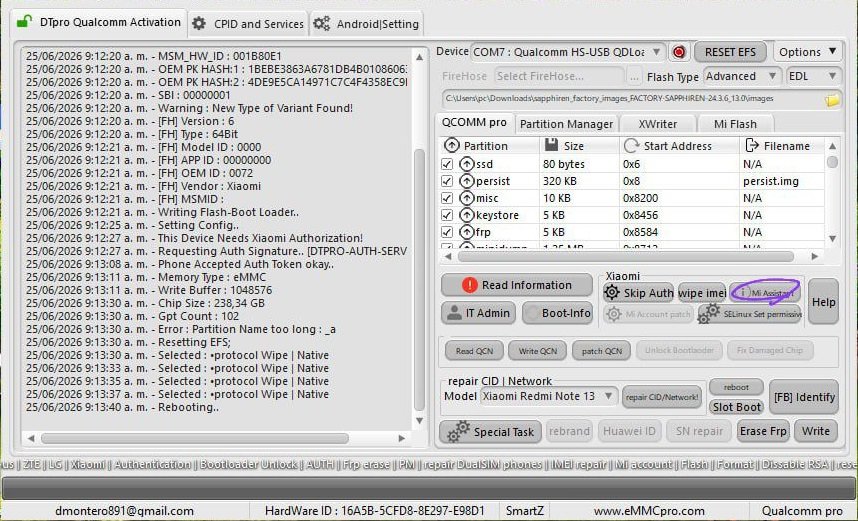Click the upload arrow icon for misc
The width and height of the screenshot is (858, 521).
pos(466,198)
